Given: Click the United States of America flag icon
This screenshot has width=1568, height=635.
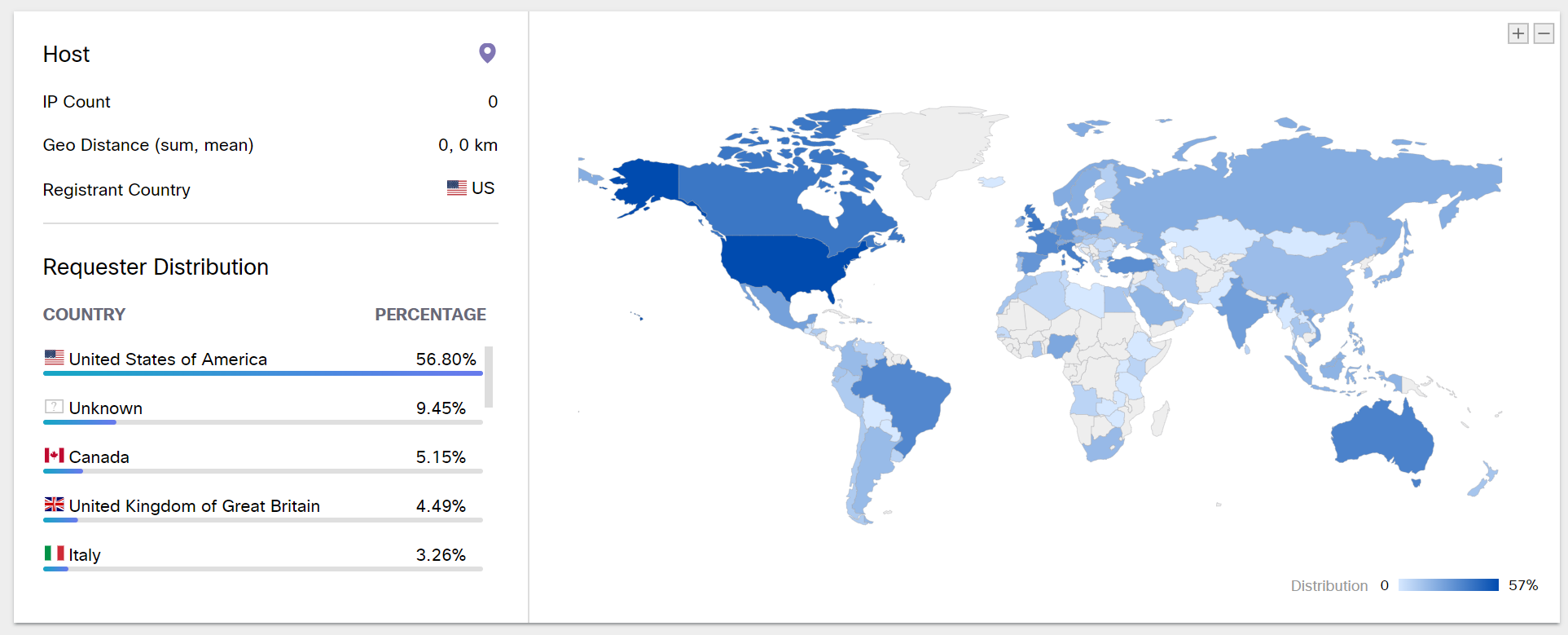Looking at the screenshot, I should point(55,358).
